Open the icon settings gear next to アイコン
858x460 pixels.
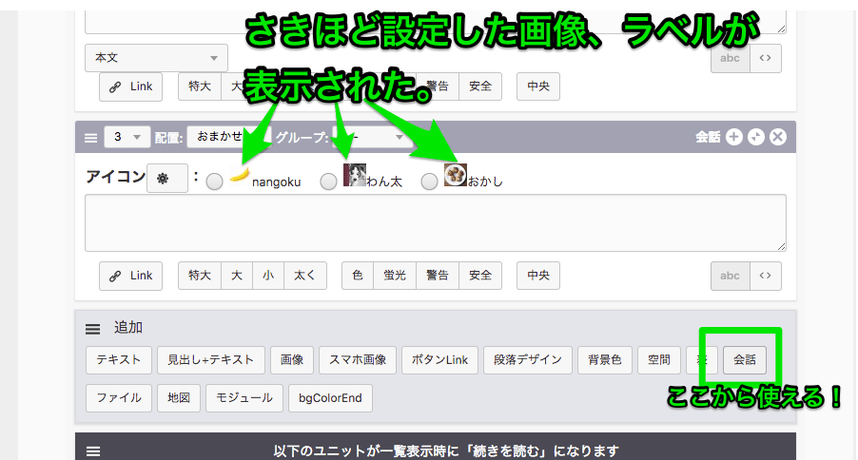[x=163, y=179]
